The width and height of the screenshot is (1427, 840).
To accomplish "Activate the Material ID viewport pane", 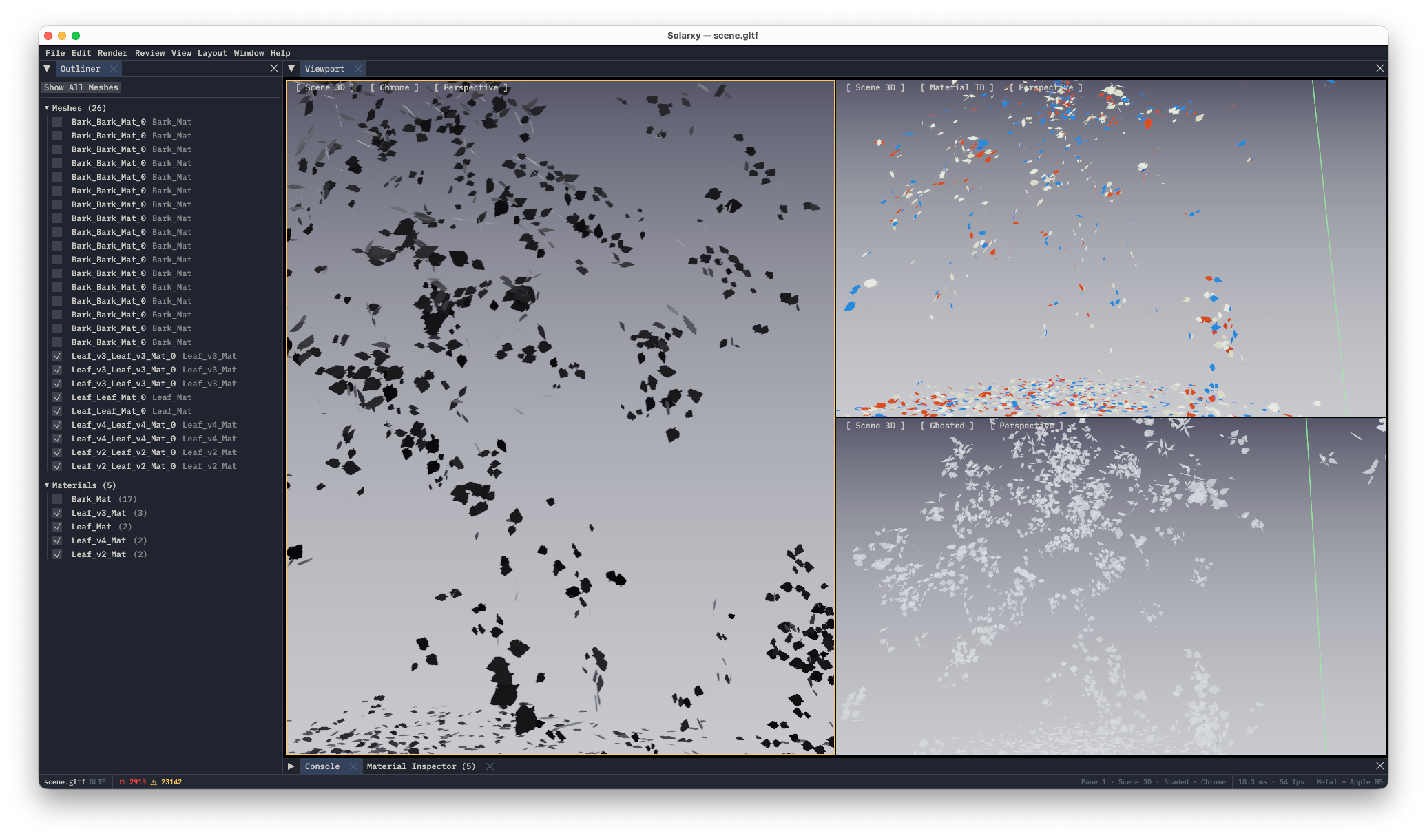I will click(1110, 248).
